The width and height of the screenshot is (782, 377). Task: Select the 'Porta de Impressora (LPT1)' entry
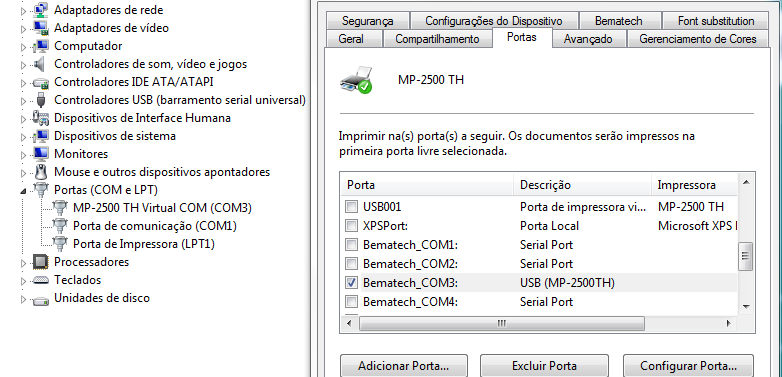(144, 244)
